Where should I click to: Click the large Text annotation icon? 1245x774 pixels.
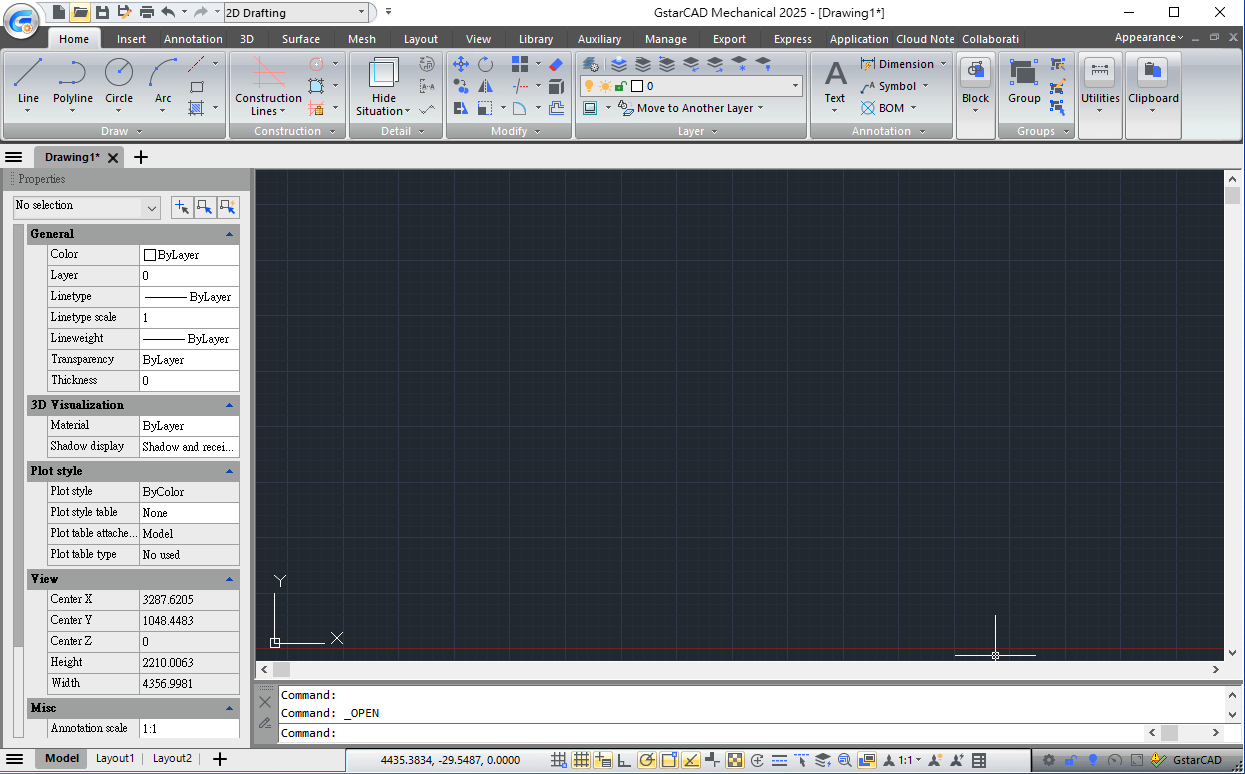tap(835, 73)
